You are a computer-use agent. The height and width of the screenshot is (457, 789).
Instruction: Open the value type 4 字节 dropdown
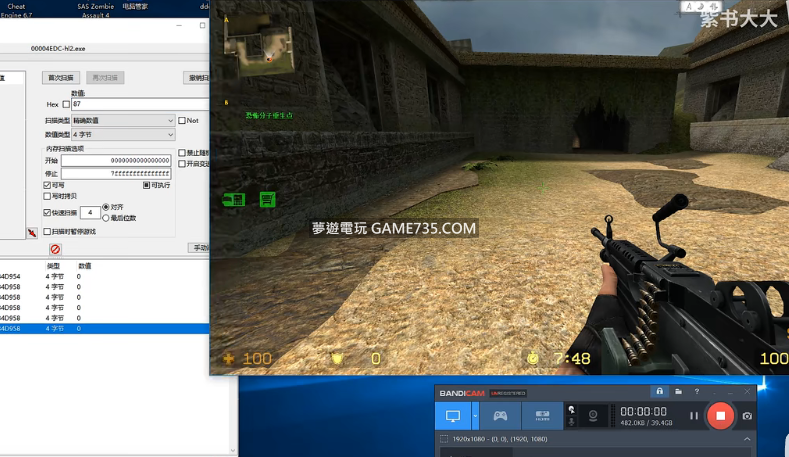[123, 134]
